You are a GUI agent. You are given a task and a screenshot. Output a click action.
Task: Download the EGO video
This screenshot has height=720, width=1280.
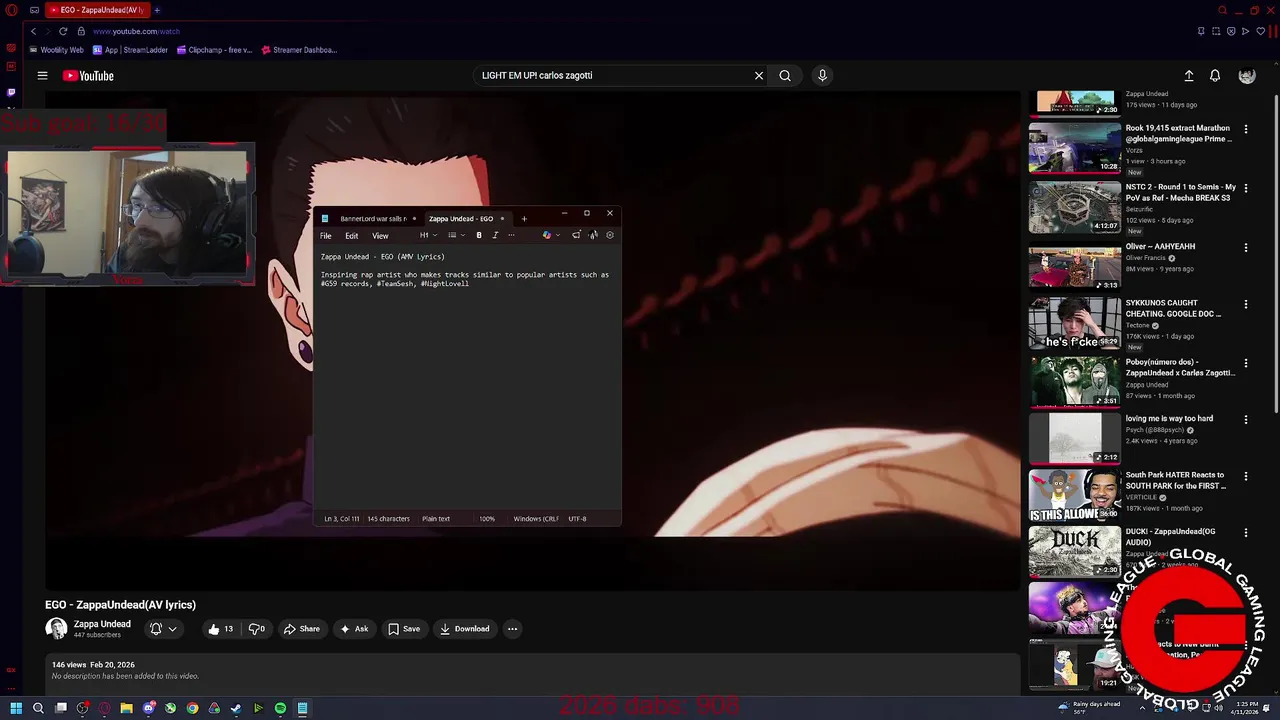coord(465,629)
